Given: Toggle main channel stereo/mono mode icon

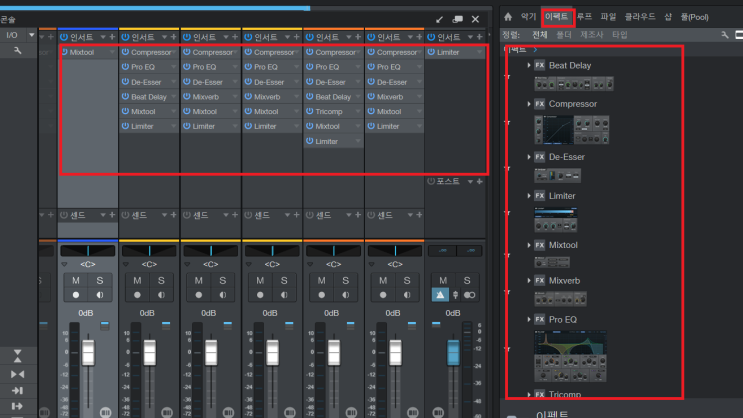Looking at the screenshot, I should point(470,295).
